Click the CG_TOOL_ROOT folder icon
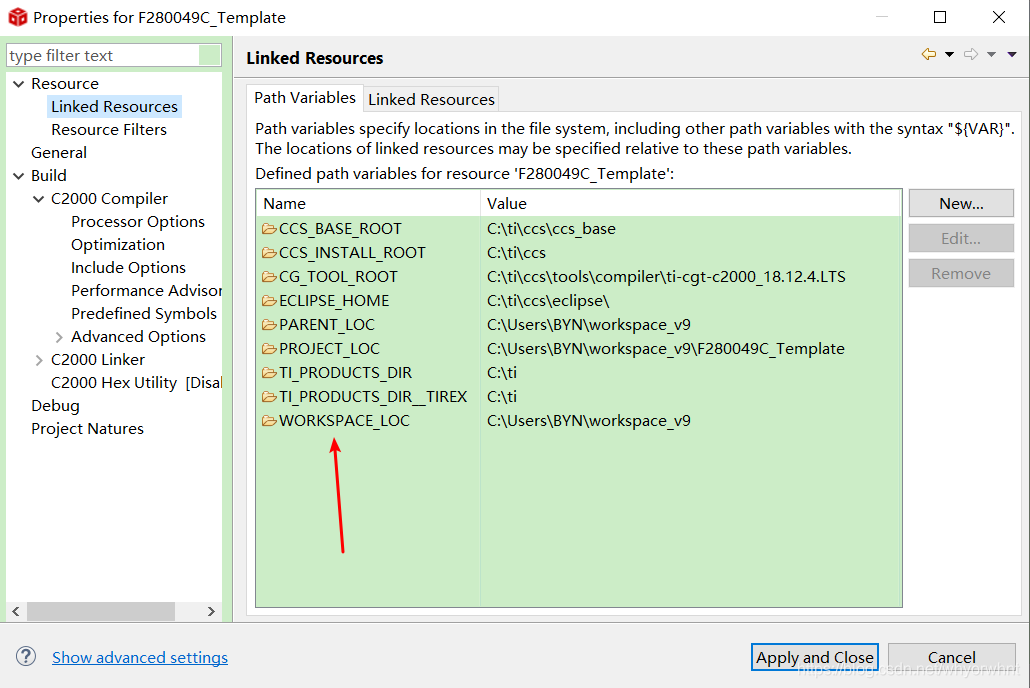 point(269,277)
